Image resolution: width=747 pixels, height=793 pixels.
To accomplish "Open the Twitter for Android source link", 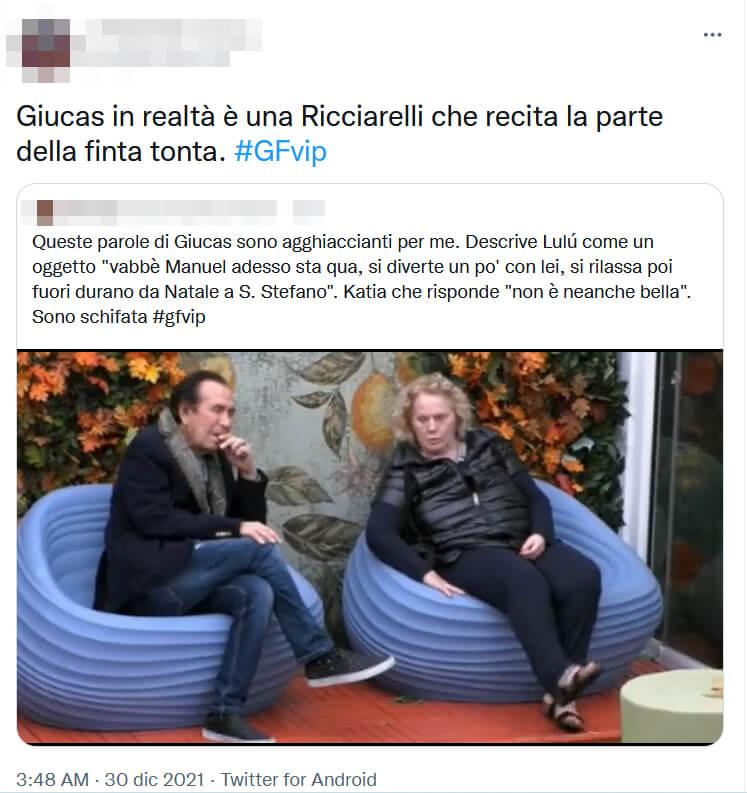I will [298, 779].
